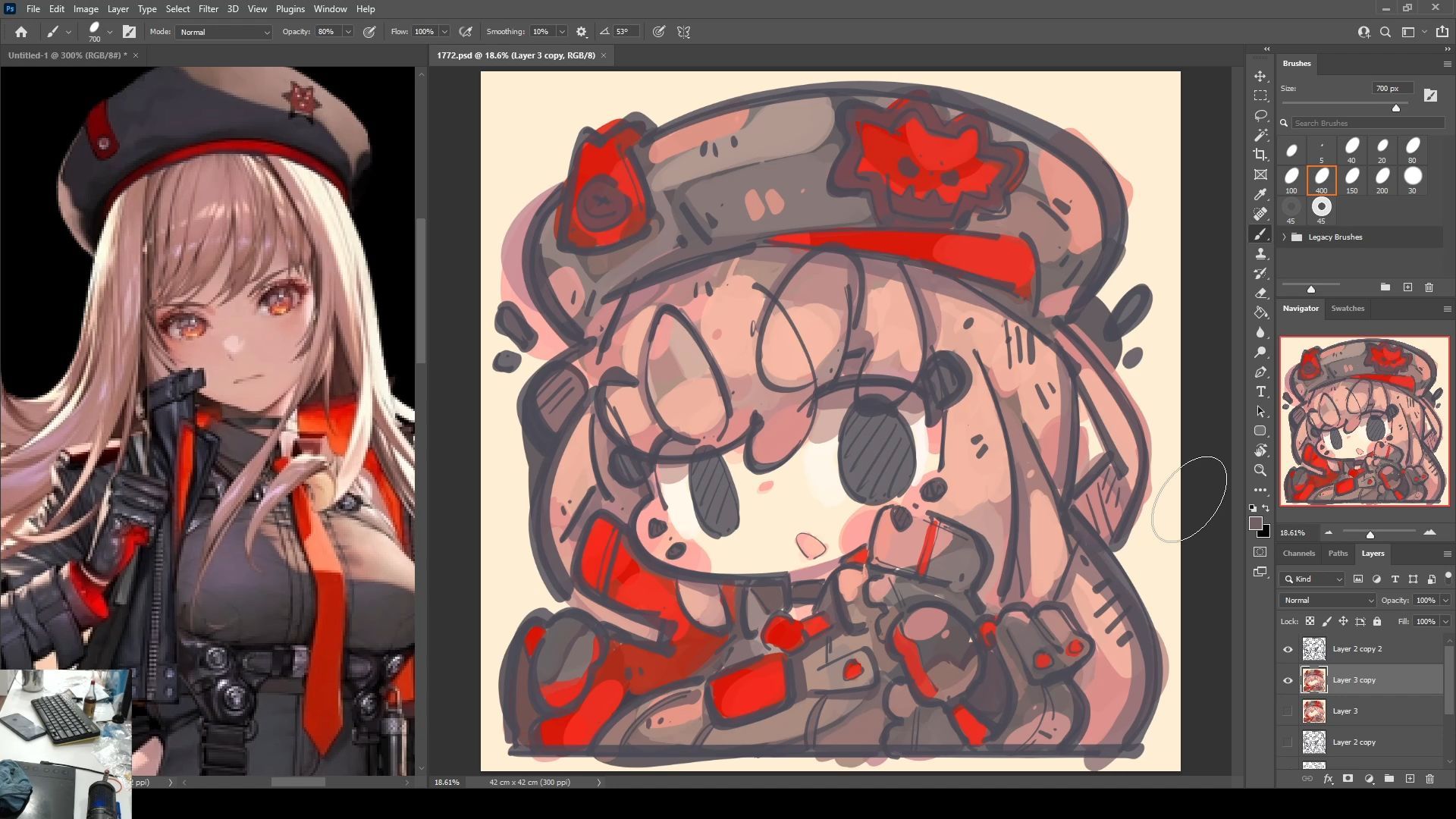Viewport: 1456px width, 819px height.
Task: Switch to the Channels tab
Action: pos(1299,554)
